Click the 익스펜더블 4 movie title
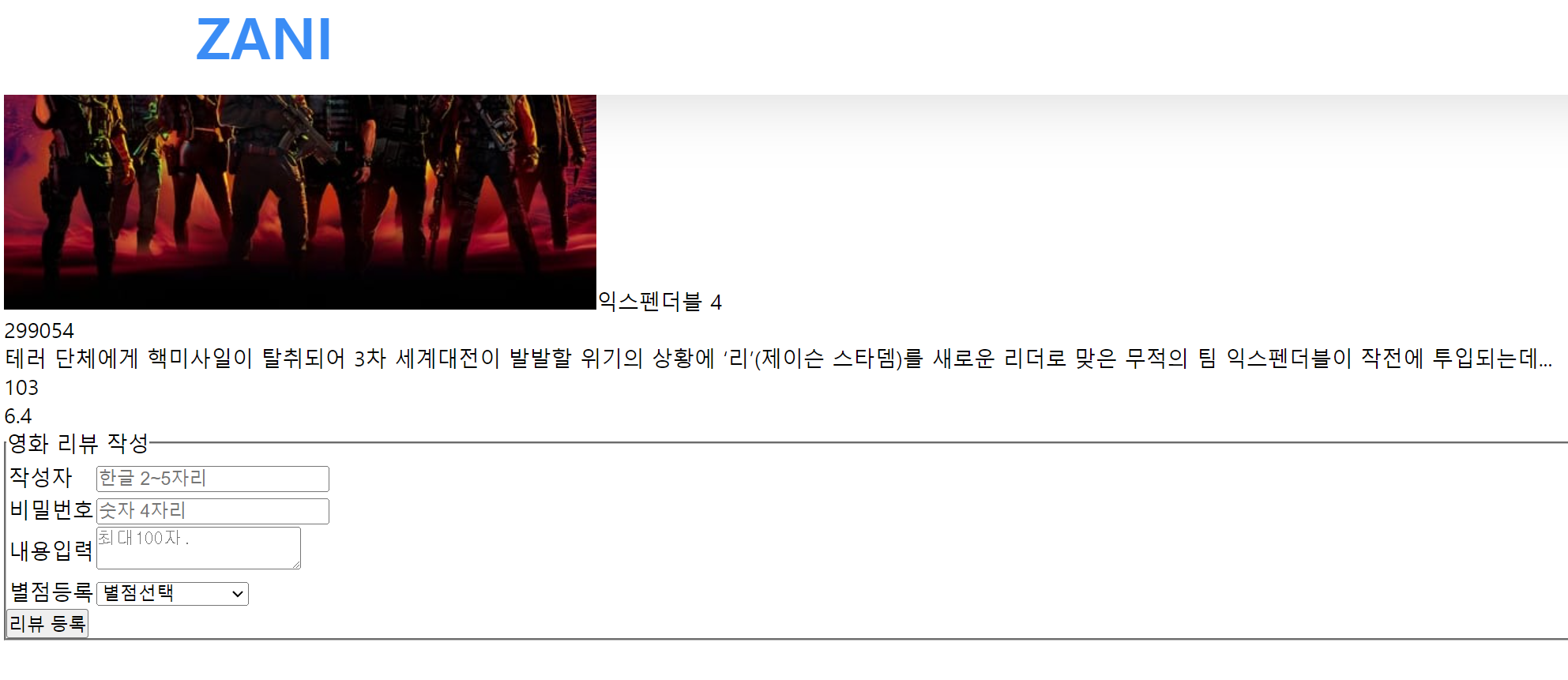 [x=660, y=302]
